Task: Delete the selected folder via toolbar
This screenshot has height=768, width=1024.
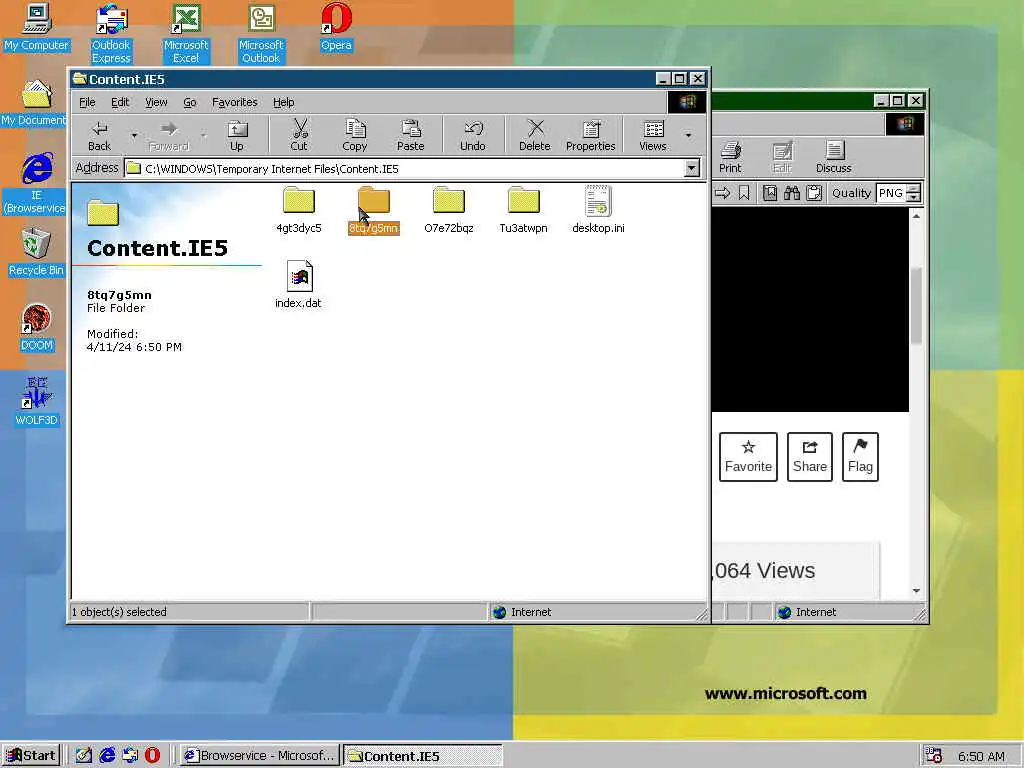Action: pyautogui.click(x=534, y=135)
